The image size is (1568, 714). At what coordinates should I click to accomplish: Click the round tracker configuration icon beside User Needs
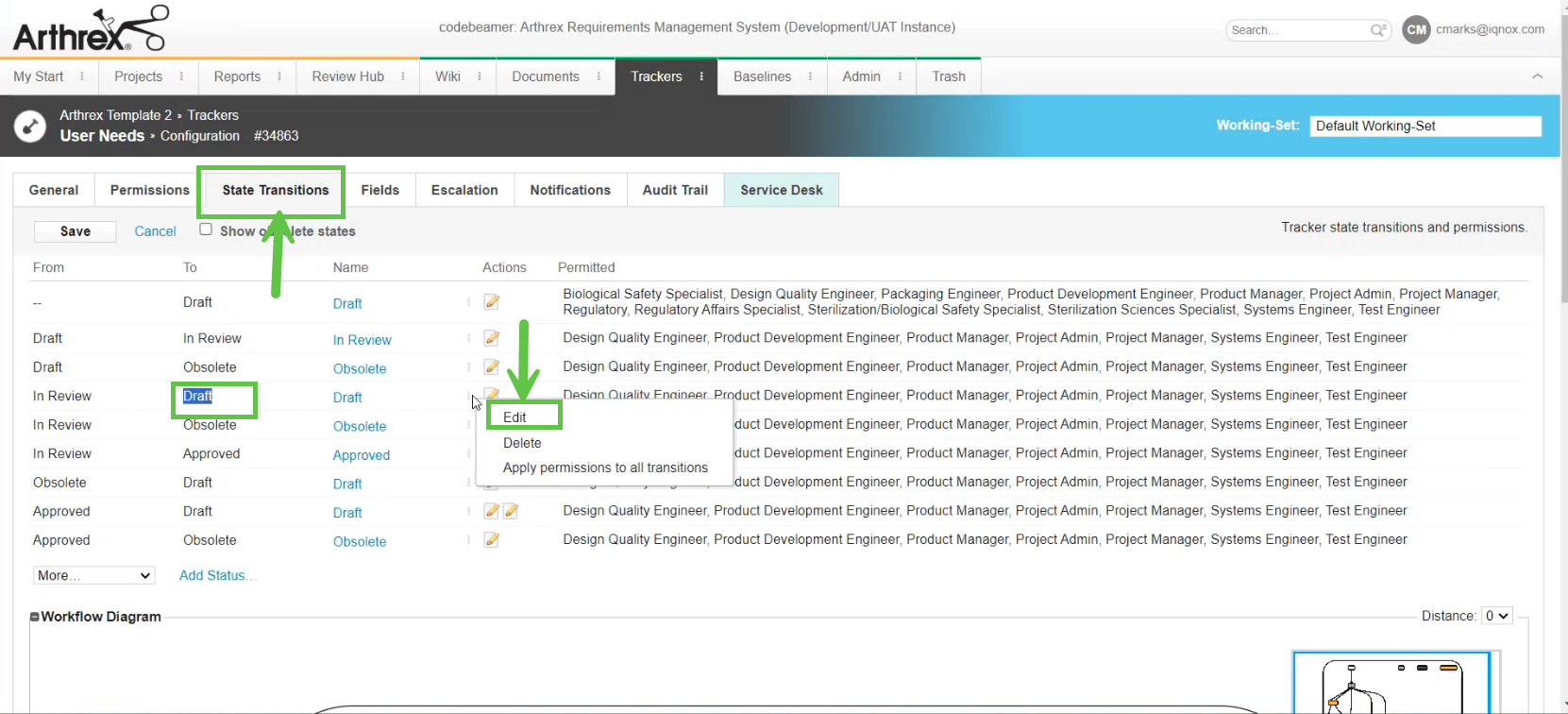[30, 126]
